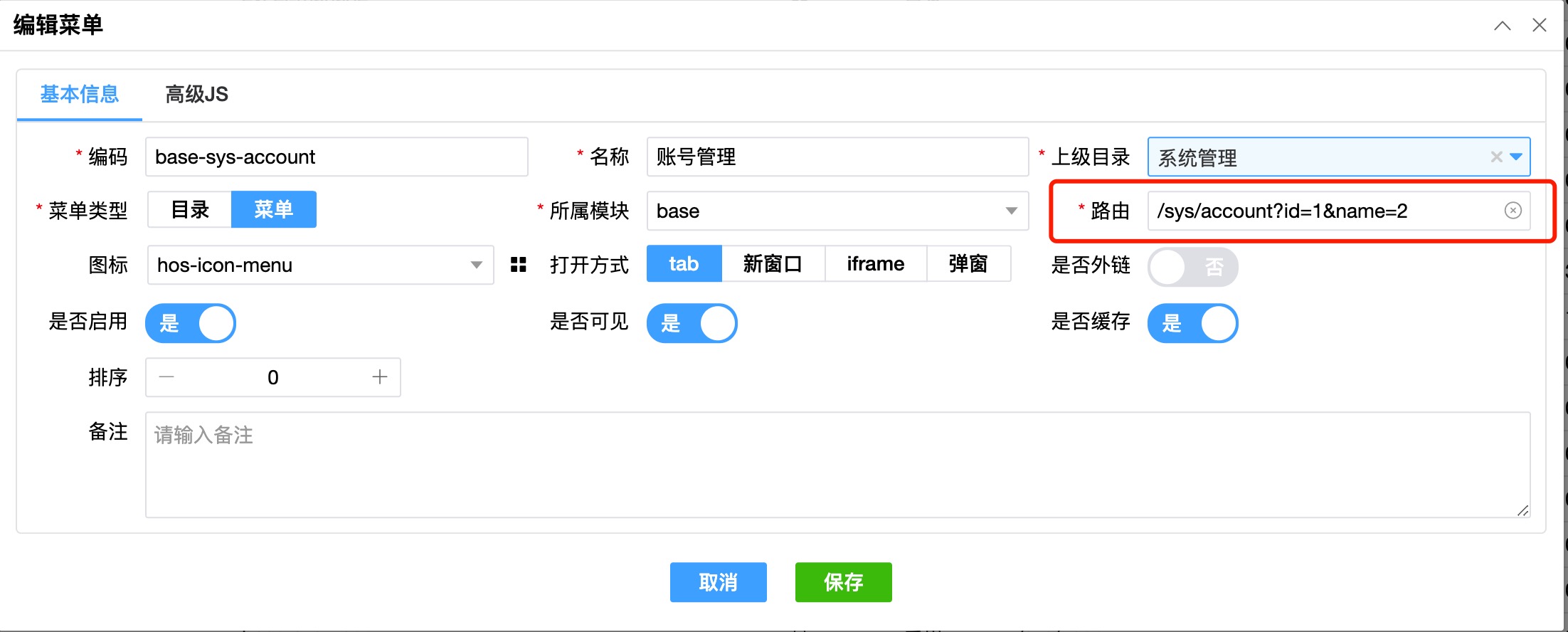Select 菜单 as the menu type
This screenshot has height=632, width=1568.
click(x=274, y=209)
